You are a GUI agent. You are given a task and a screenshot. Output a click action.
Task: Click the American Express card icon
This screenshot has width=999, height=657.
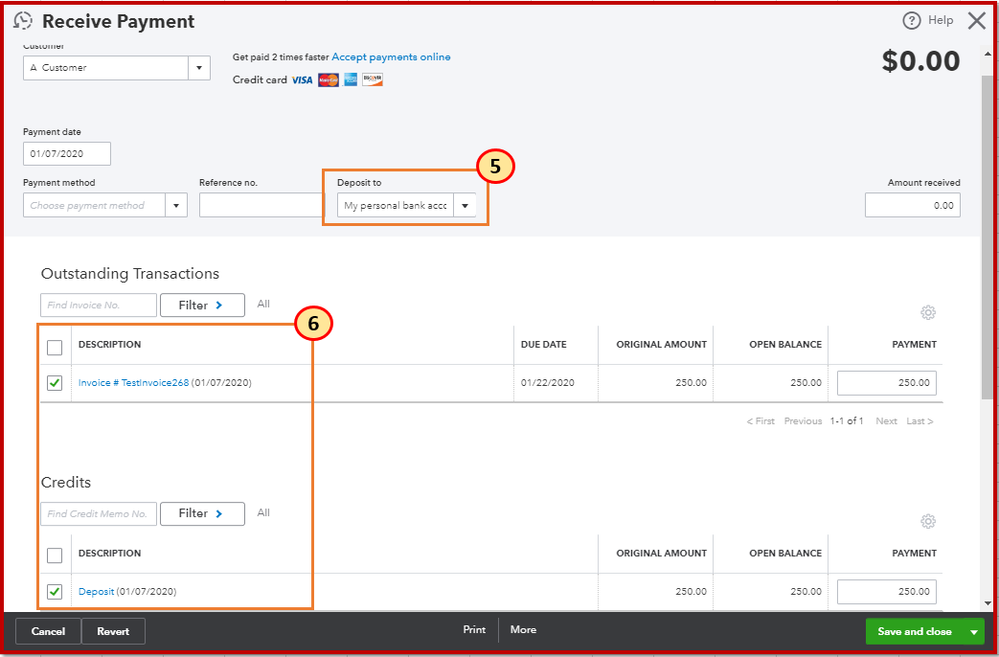coord(350,80)
